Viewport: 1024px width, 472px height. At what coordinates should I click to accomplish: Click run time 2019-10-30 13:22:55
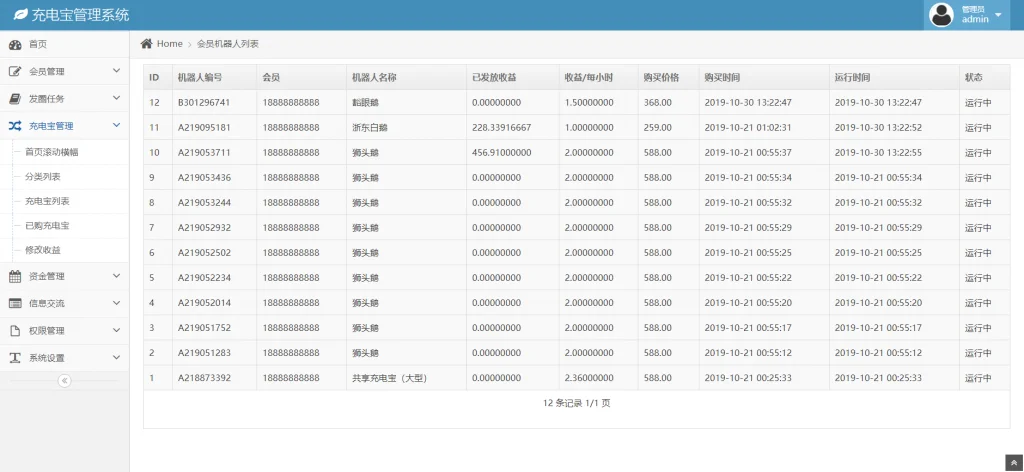878,152
